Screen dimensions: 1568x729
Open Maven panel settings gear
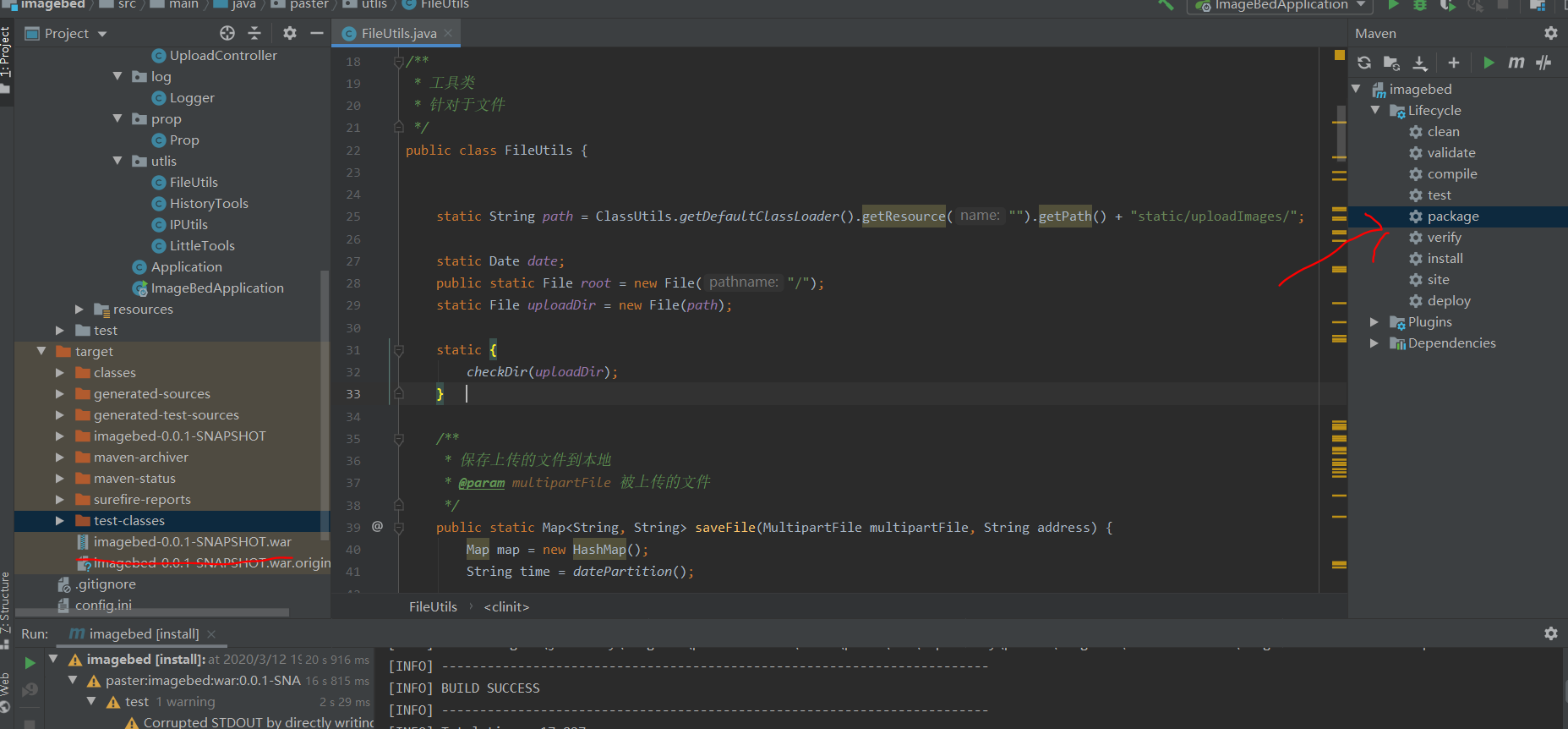click(x=1550, y=33)
